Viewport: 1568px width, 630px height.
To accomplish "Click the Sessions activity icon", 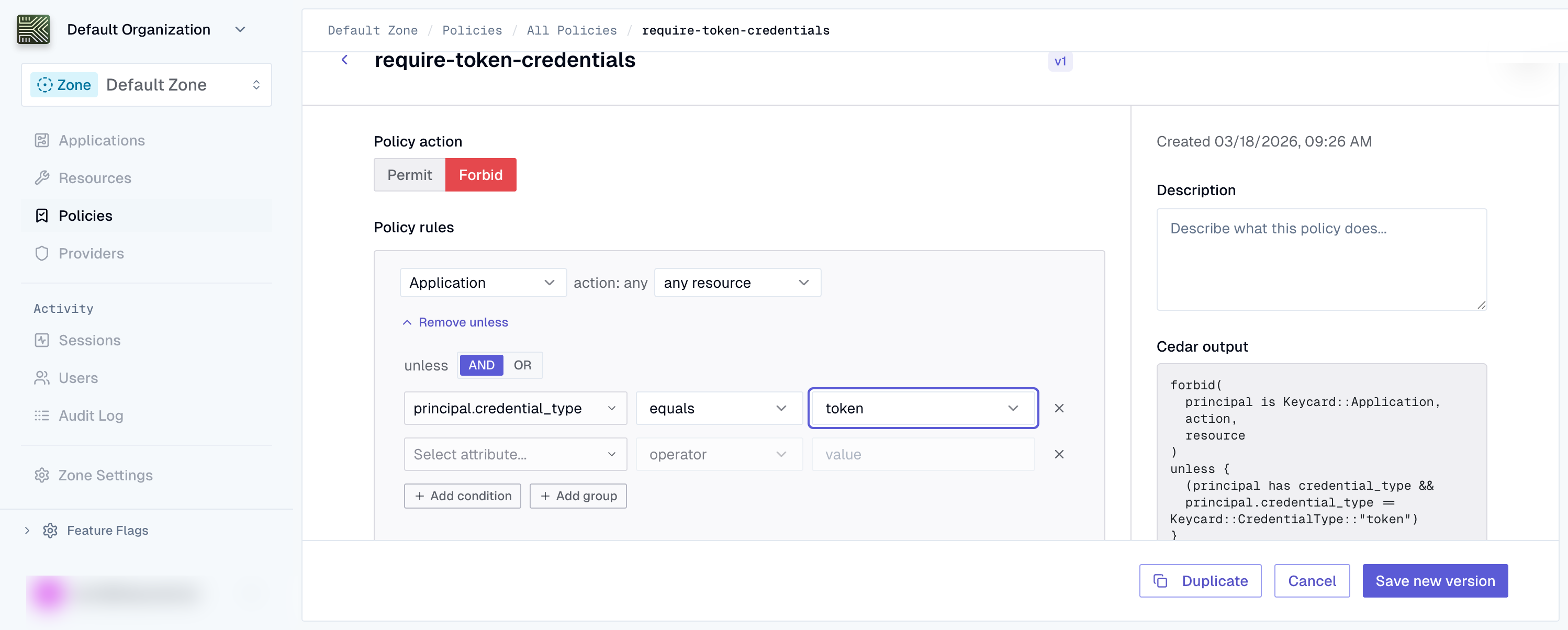I will pyautogui.click(x=41, y=340).
